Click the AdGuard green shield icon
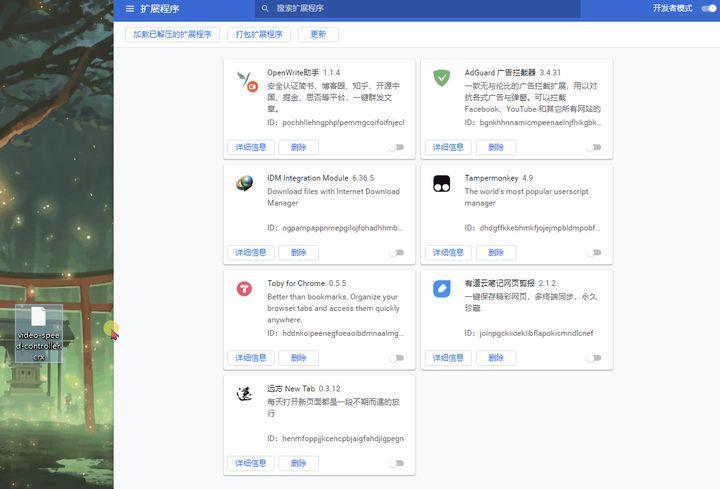The height and width of the screenshot is (489, 720). [x=442, y=78]
